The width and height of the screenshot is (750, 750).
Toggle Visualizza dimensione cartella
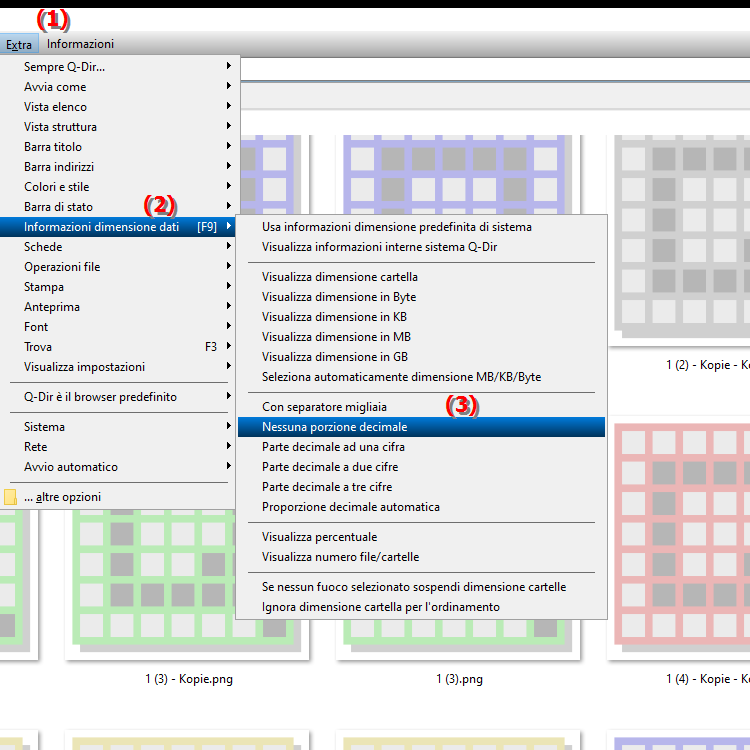pos(421,277)
